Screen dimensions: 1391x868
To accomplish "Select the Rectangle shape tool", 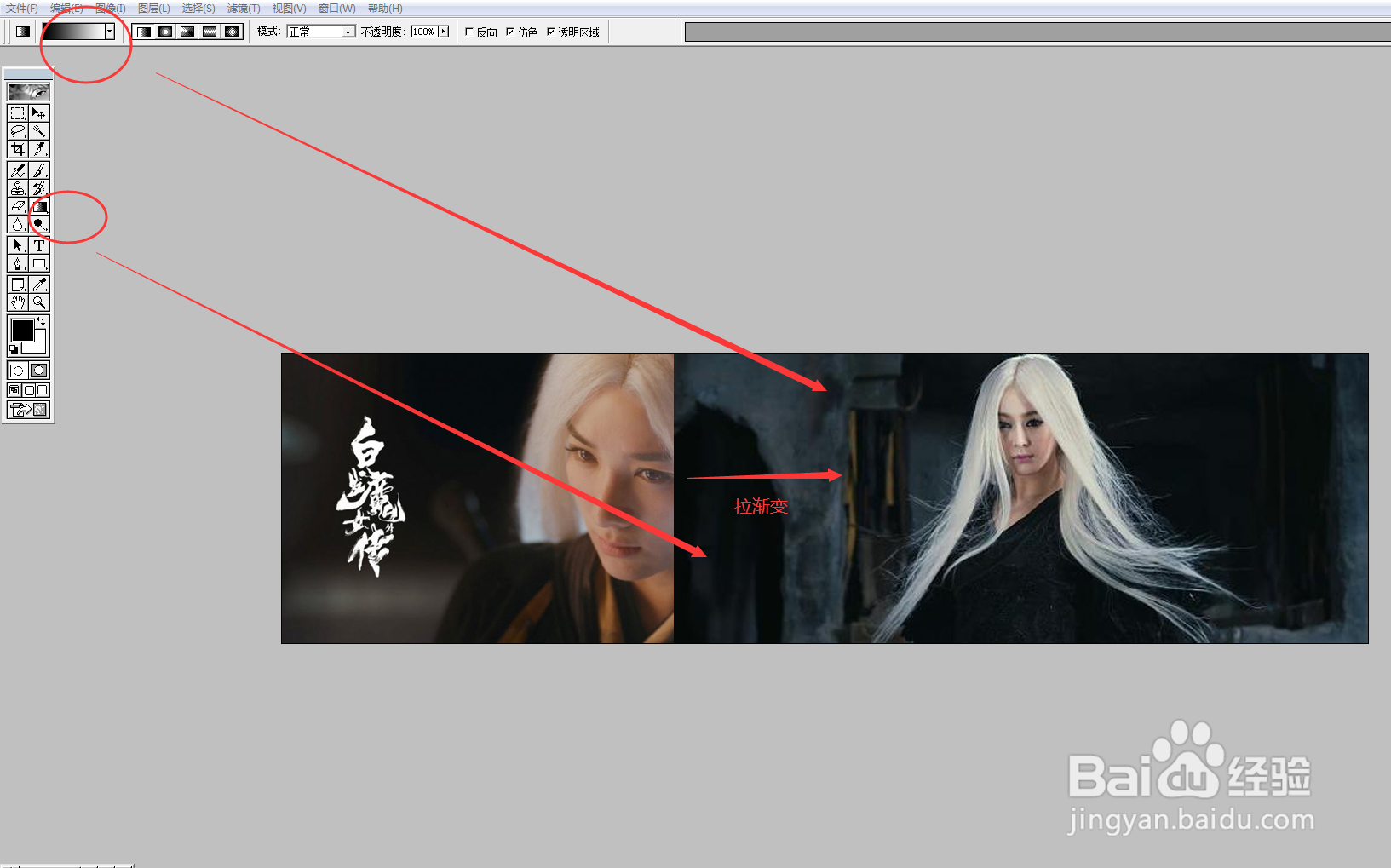I will click(x=39, y=263).
